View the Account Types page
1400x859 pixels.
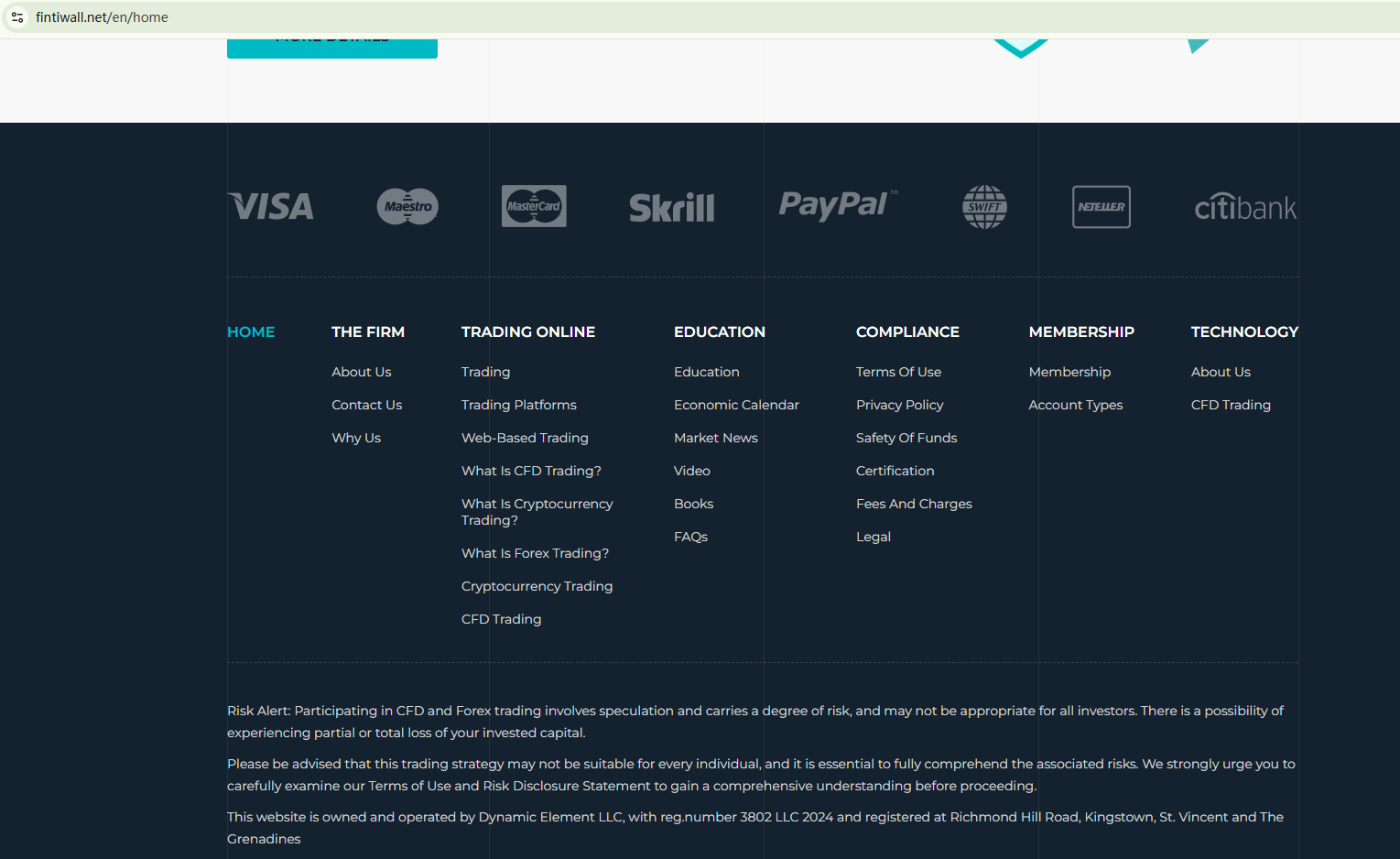point(1076,405)
